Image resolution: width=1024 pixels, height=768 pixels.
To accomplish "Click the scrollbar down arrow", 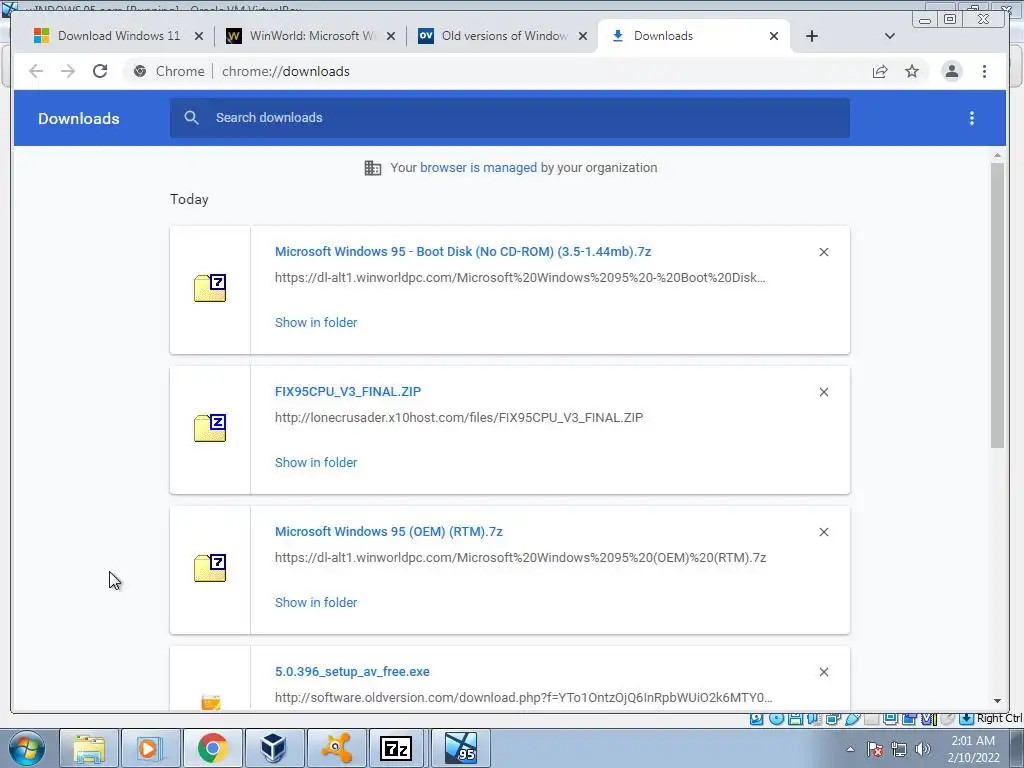I will [997, 701].
